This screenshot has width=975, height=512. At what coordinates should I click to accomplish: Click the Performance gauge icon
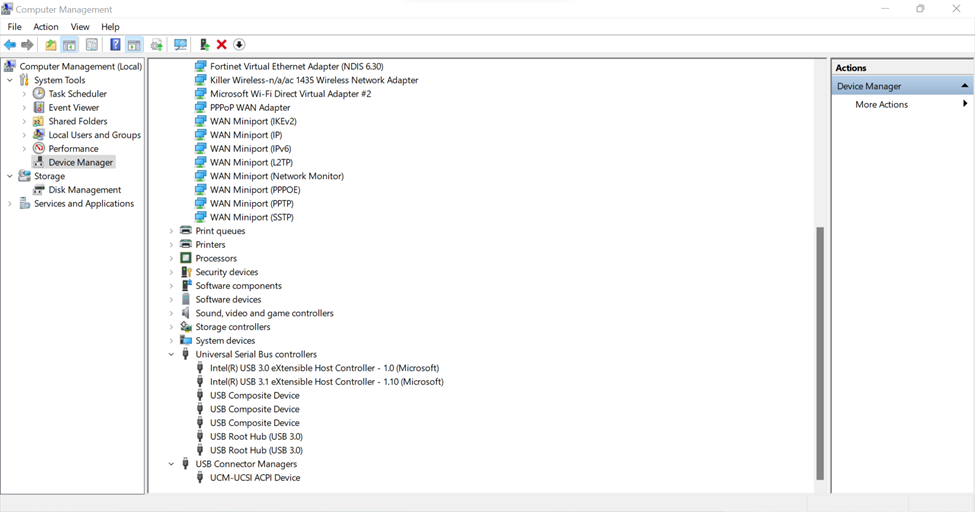39,148
